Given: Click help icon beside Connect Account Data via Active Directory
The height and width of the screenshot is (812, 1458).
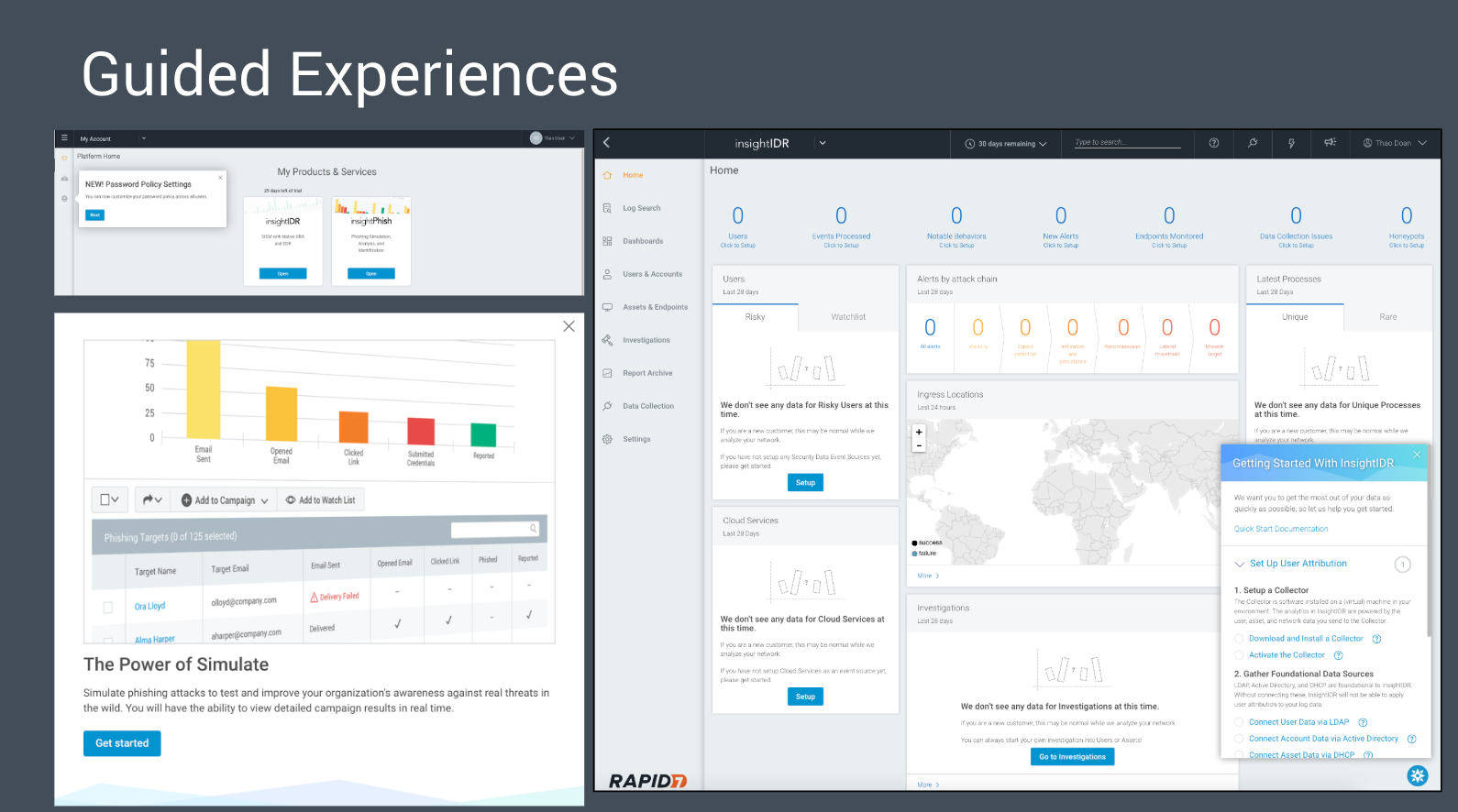Looking at the screenshot, I should tap(1411, 739).
